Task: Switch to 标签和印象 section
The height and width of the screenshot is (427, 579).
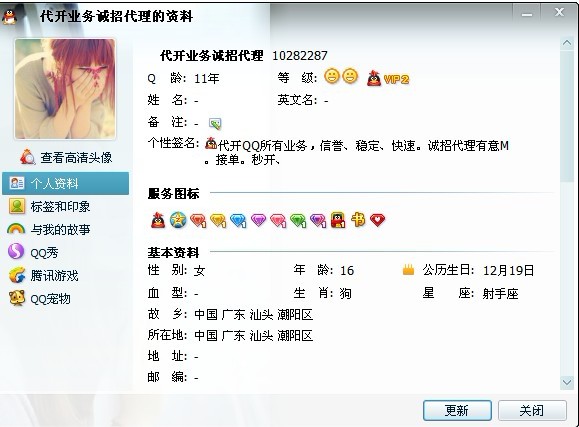Action: (49, 206)
